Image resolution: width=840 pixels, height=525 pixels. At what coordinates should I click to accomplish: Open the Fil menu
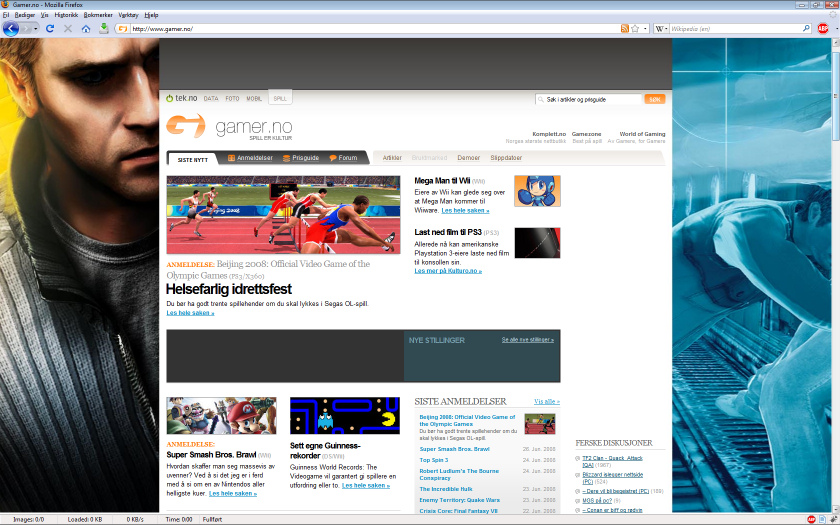tap(6, 15)
